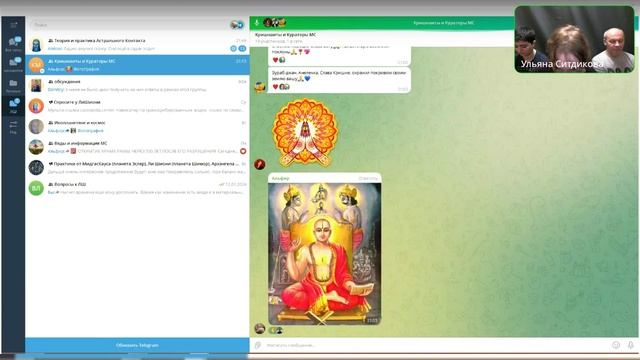
Task: Focus the chat search field
Action: (129, 25)
